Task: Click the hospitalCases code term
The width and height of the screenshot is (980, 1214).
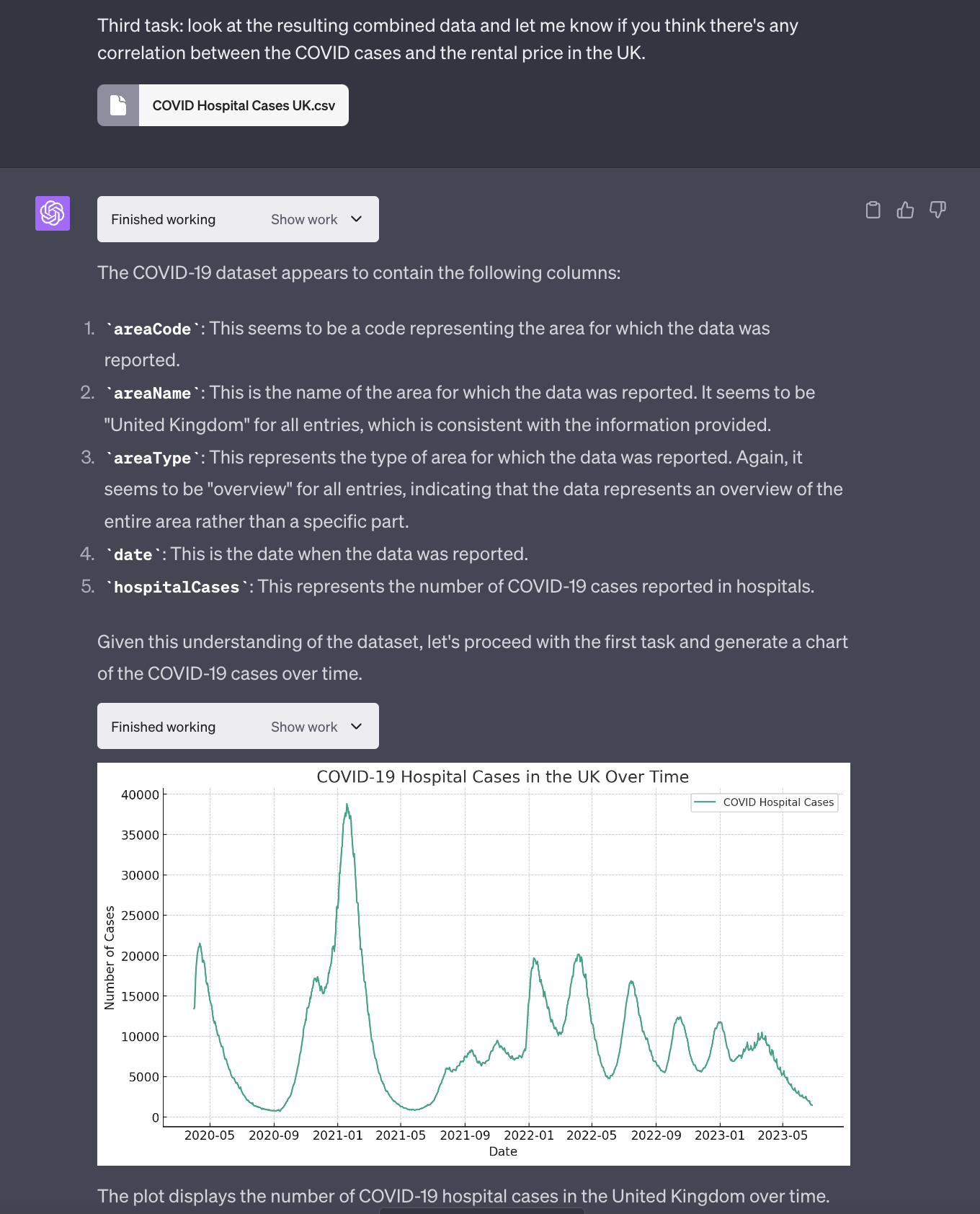Action: pos(177,588)
